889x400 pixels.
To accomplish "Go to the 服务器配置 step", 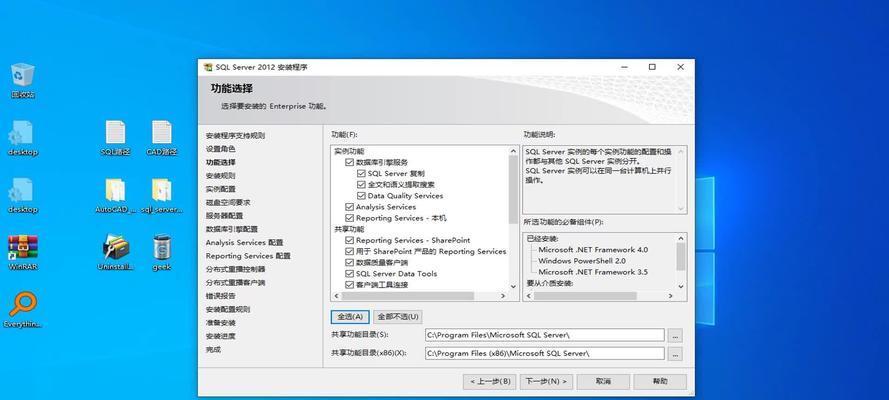I will [x=225, y=216].
